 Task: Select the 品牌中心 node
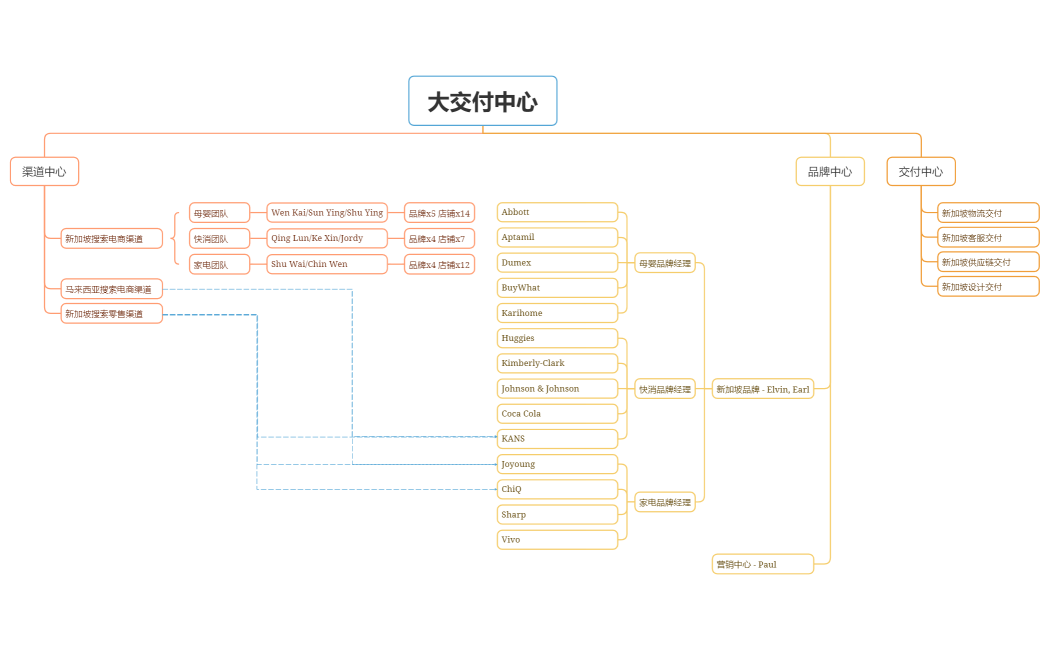point(829,171)
